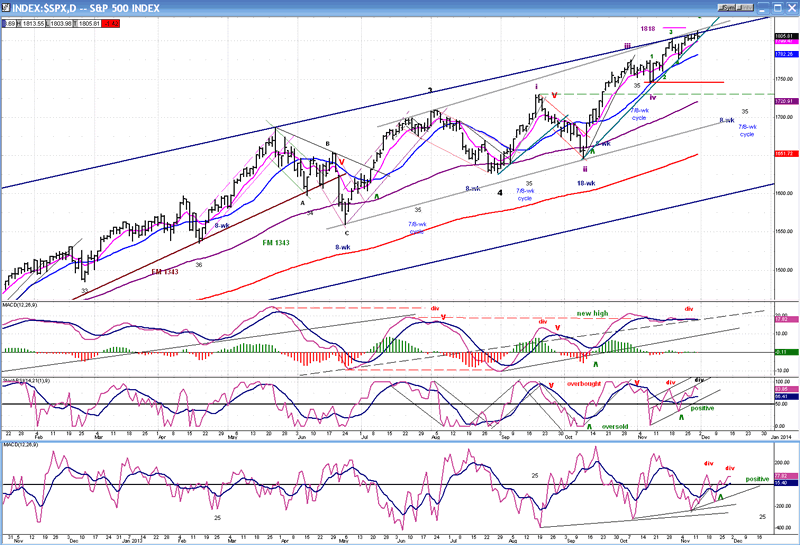Click the Win button in the title bar
The height and width of the screenshot is (545, 800).
[745, 8]
